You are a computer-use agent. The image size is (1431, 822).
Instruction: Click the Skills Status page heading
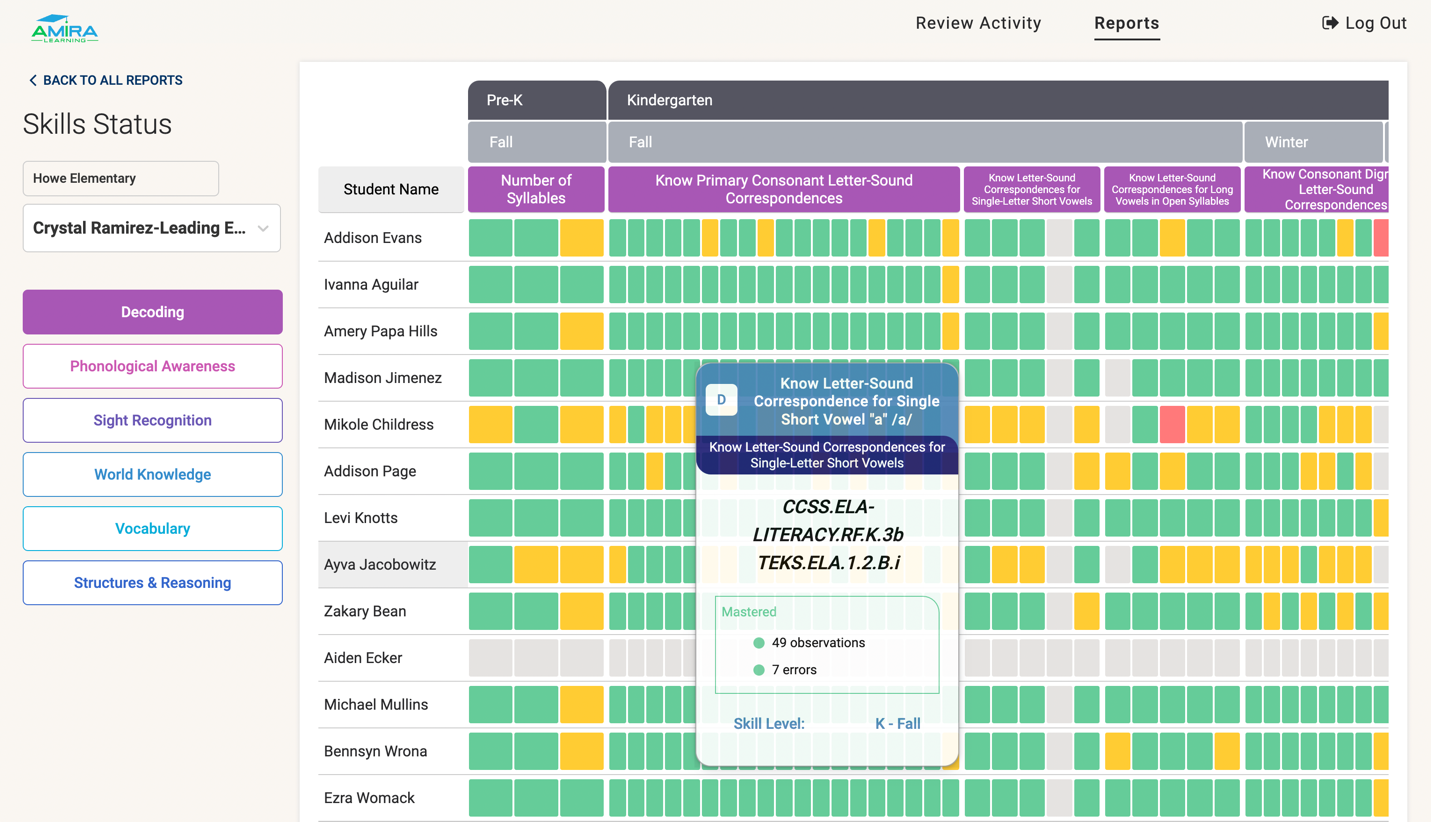click(x=97, y=124)
